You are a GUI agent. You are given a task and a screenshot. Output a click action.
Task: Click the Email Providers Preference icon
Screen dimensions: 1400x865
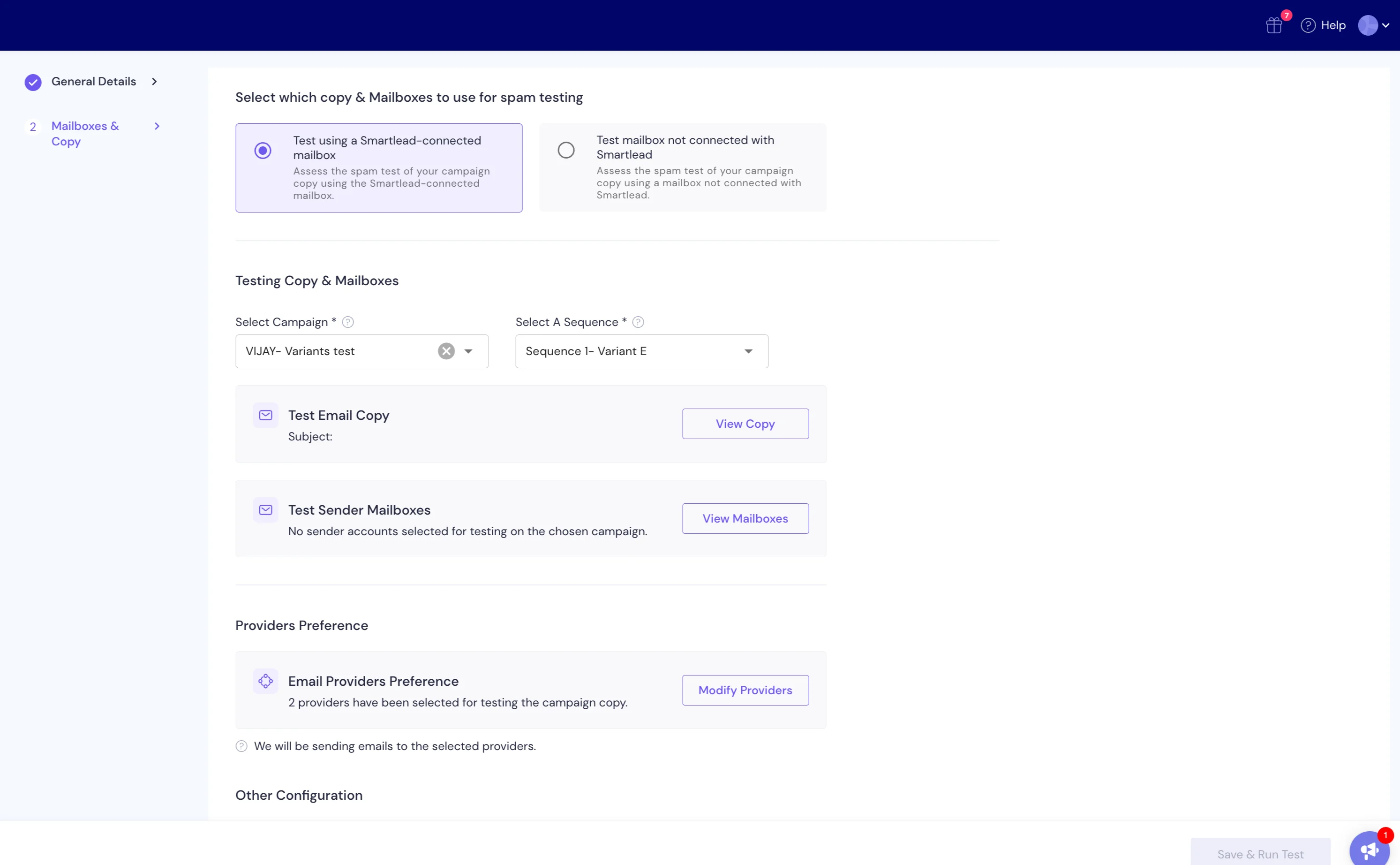coord(266,681)
